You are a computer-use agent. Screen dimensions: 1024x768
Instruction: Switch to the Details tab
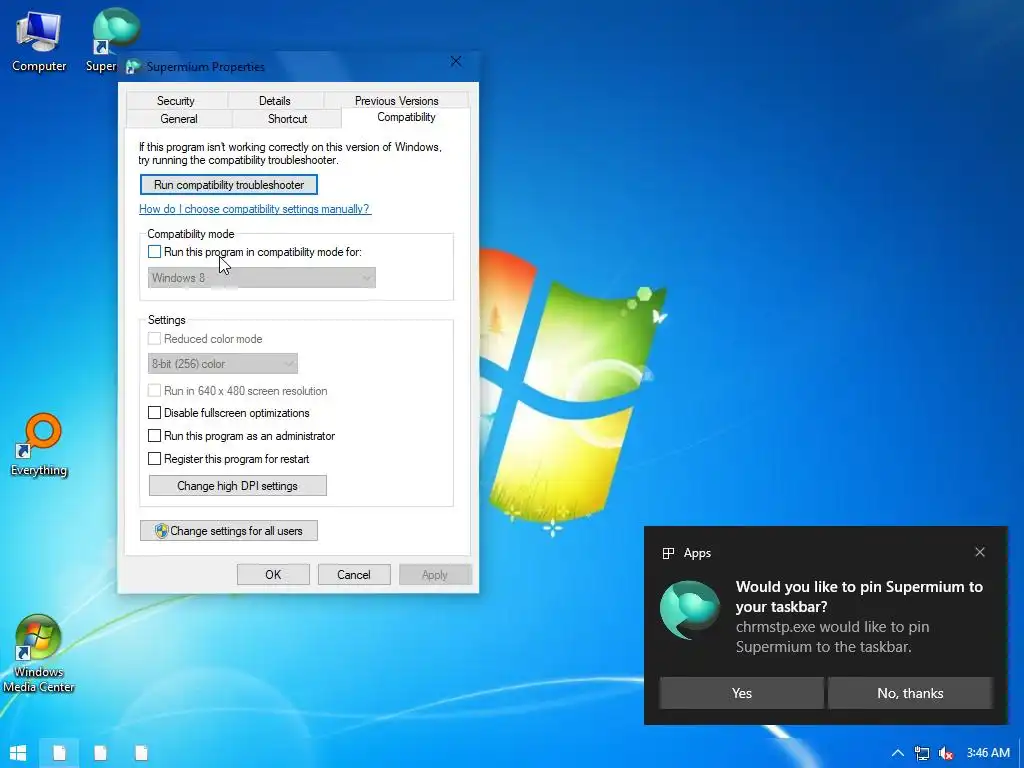tap(274, 101)
